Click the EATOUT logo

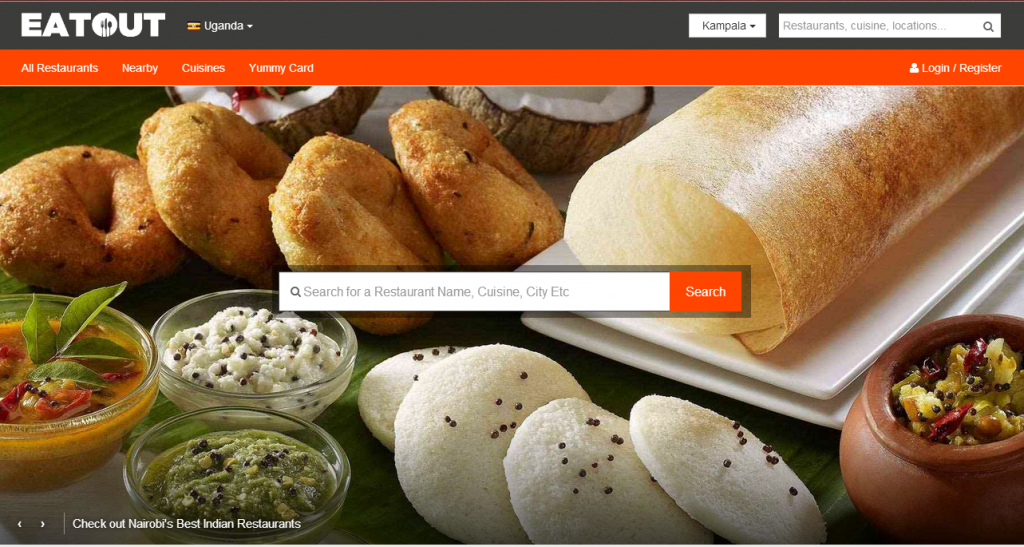(93, 25)
